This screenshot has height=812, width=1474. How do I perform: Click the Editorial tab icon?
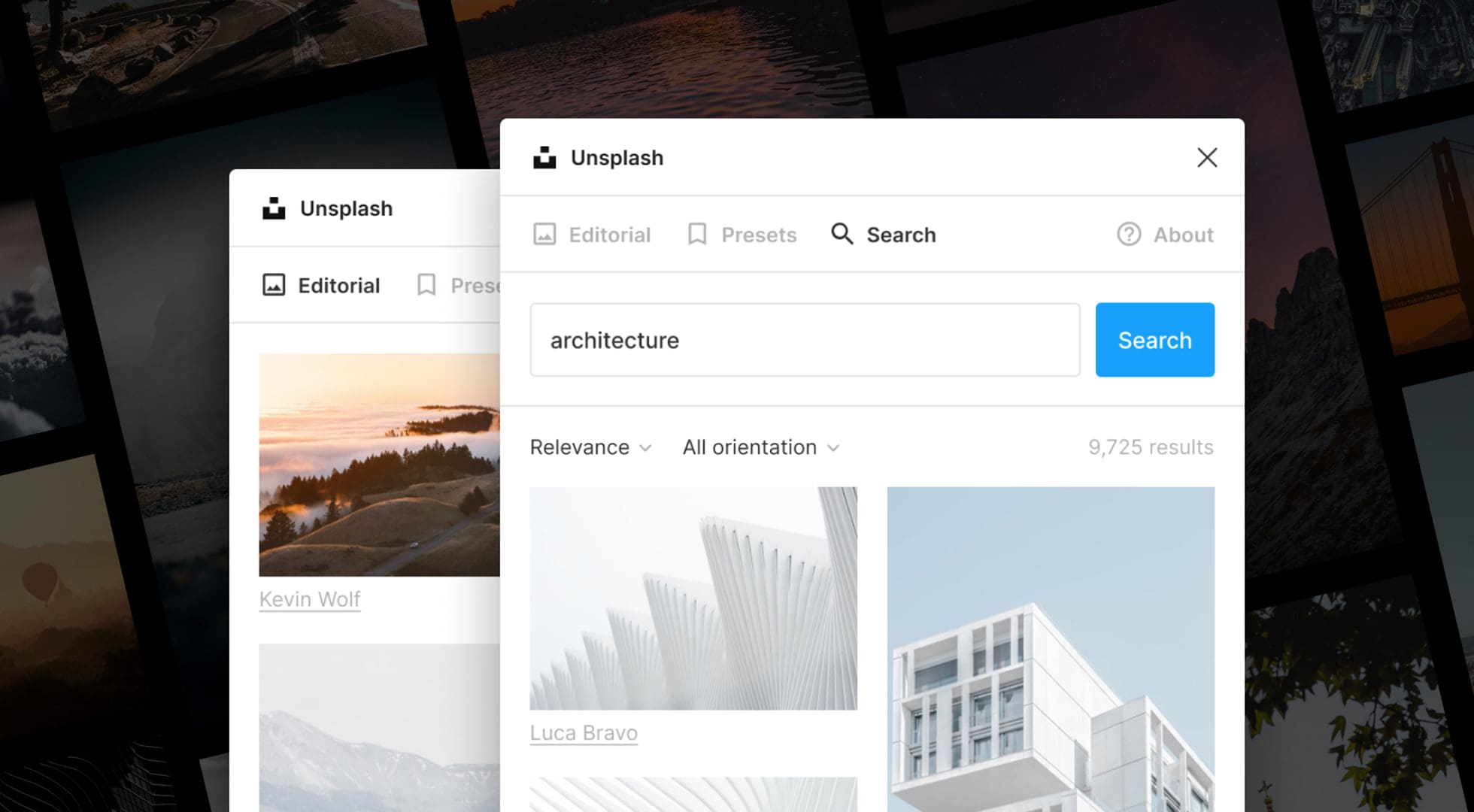click(x=545, y=234)
